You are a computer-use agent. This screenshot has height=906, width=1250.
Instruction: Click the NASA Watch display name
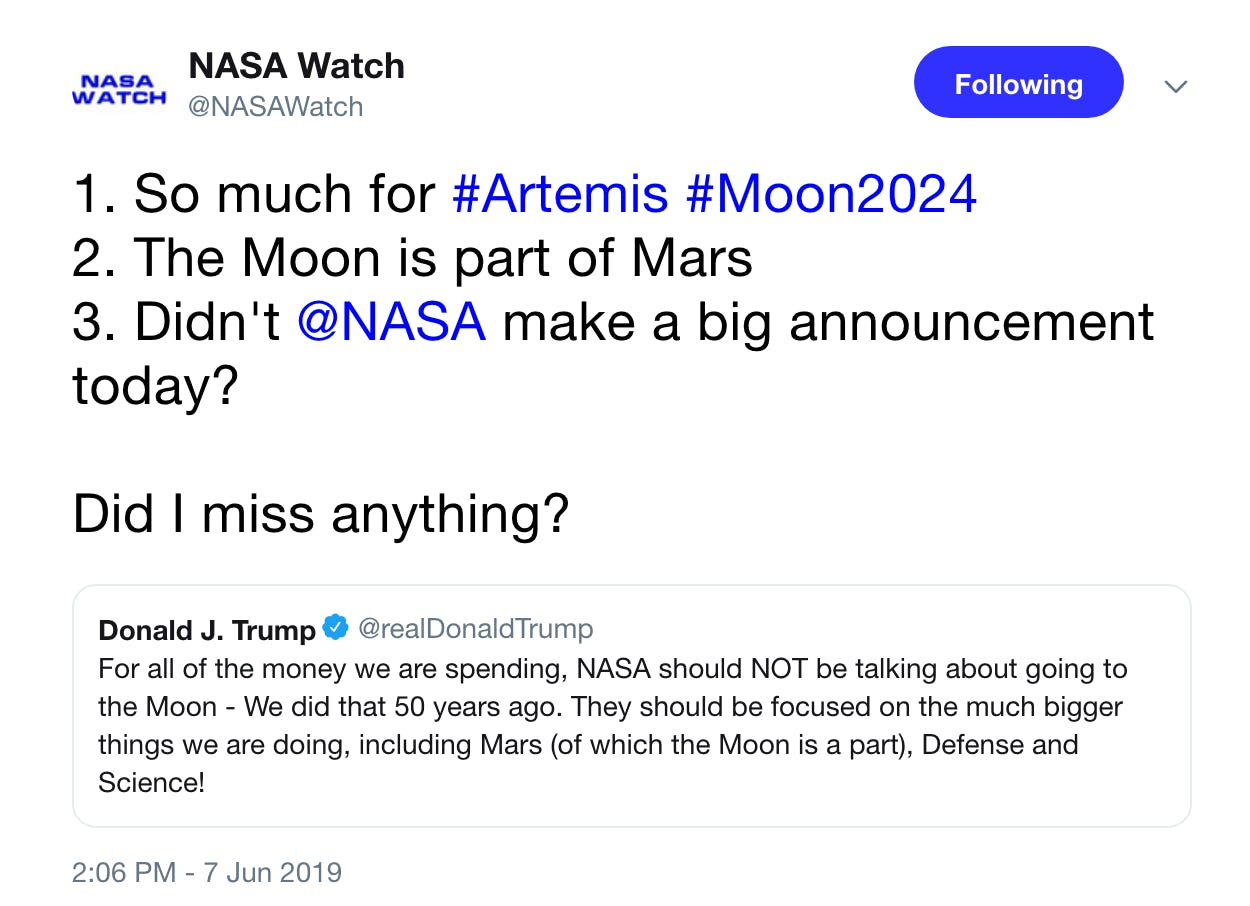pyautogui.click(x=296, y=66)
